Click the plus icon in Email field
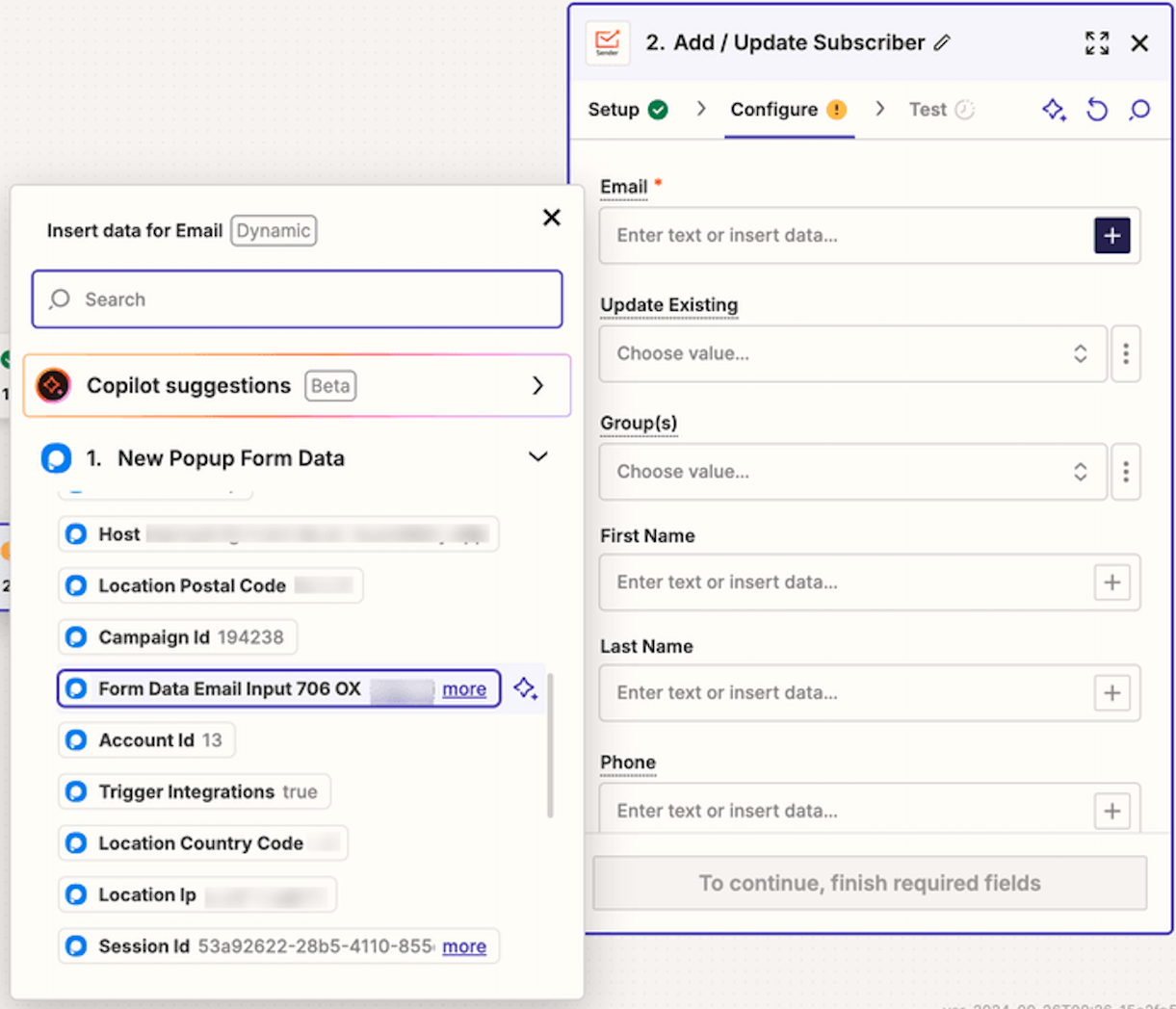 click(x=1111, y=236)
